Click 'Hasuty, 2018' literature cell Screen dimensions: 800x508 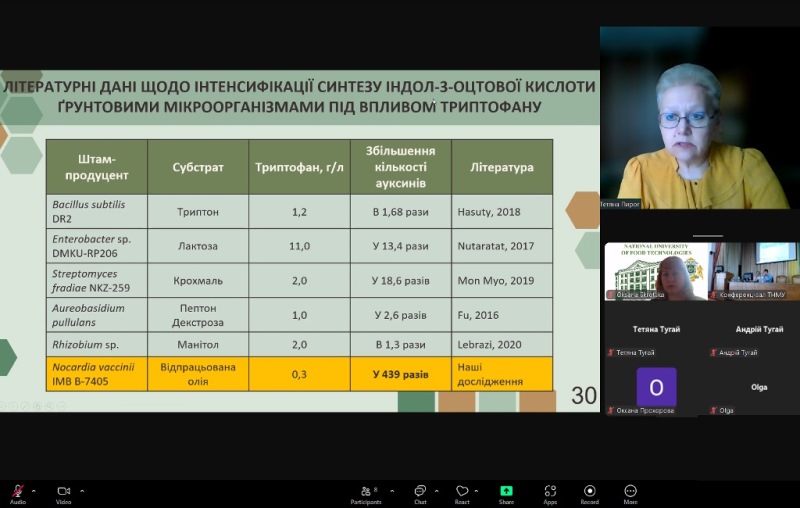[x=502, y=211]
